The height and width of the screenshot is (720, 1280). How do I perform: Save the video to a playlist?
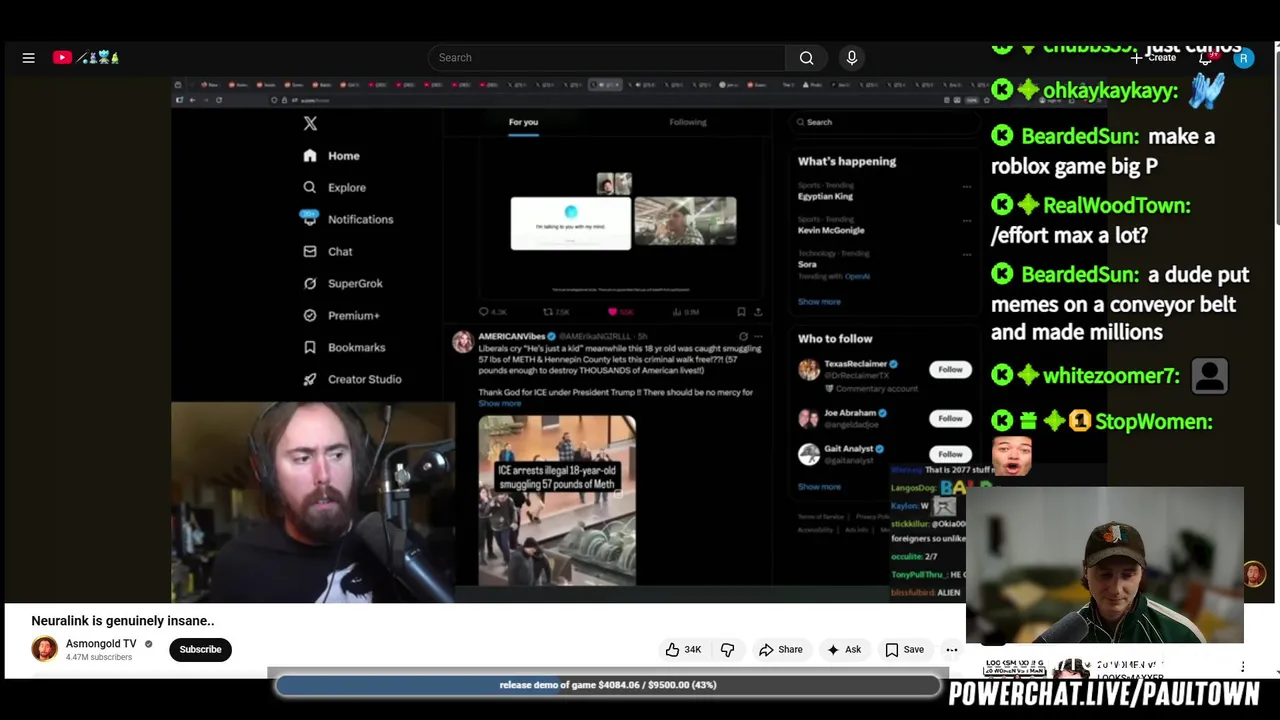(904, 650)
